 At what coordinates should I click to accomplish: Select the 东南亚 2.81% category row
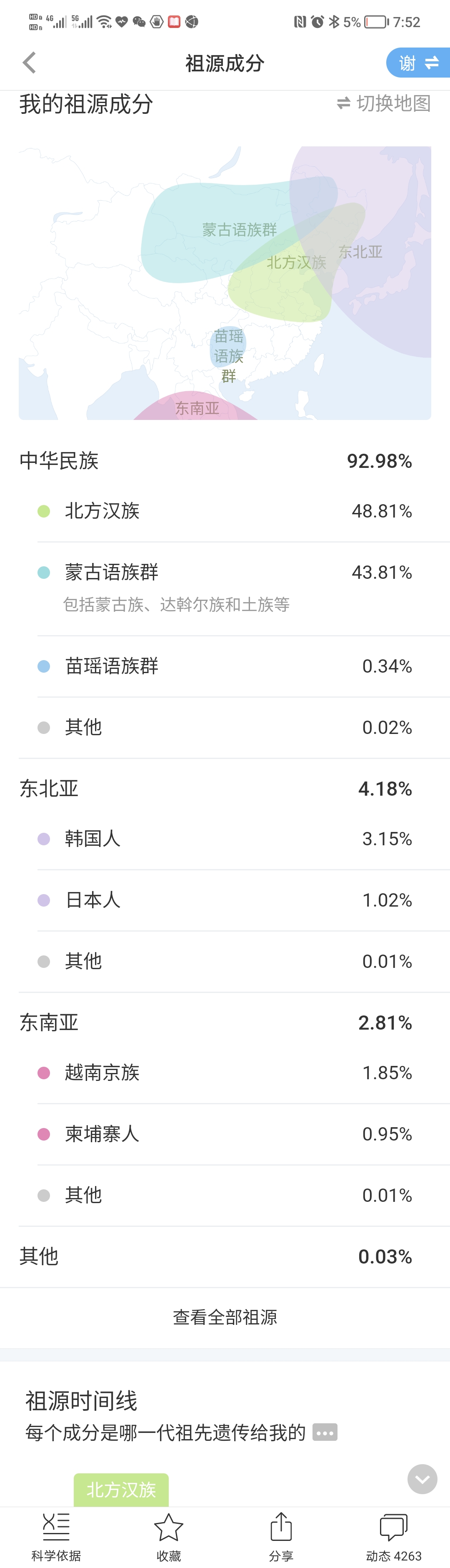(x=225, y=1023)
